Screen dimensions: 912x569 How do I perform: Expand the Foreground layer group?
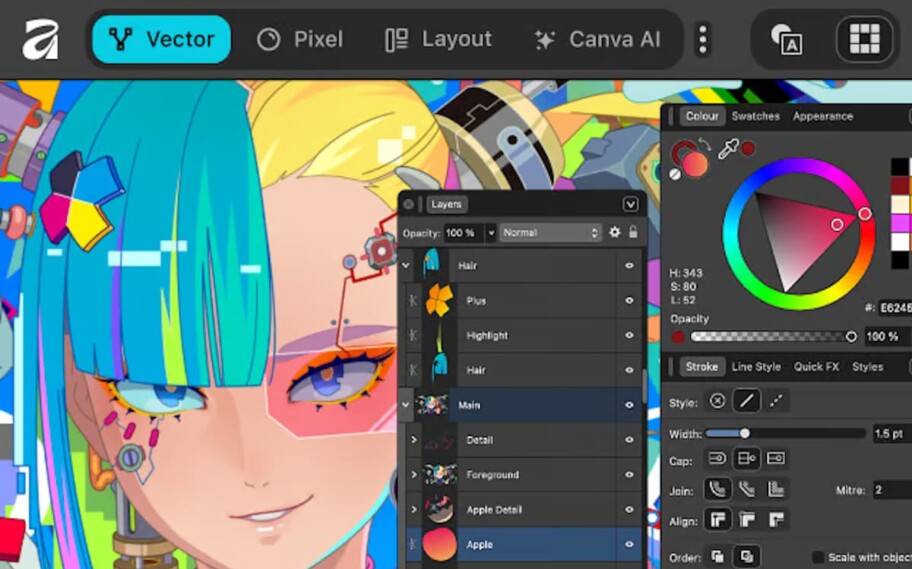tap(414, 475)
